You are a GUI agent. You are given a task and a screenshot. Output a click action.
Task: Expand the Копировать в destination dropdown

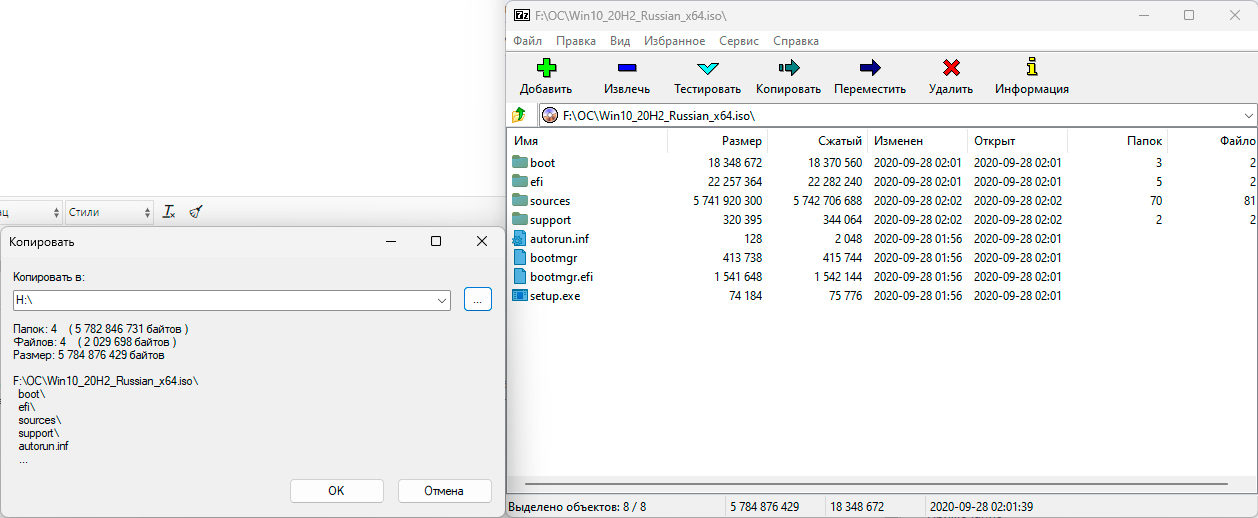[443, 300]
